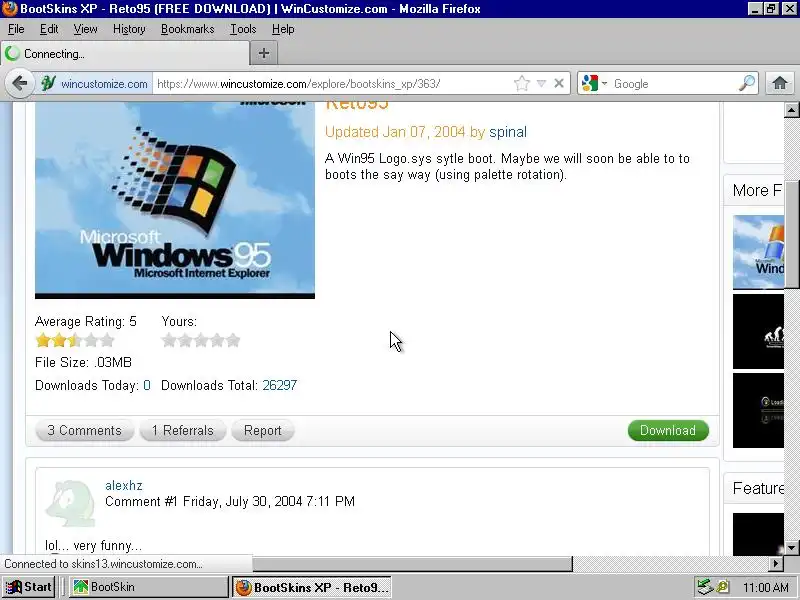Click alexhz's avatar image
This screenshot has width=800, height=600.
click(x=70, y=504)
